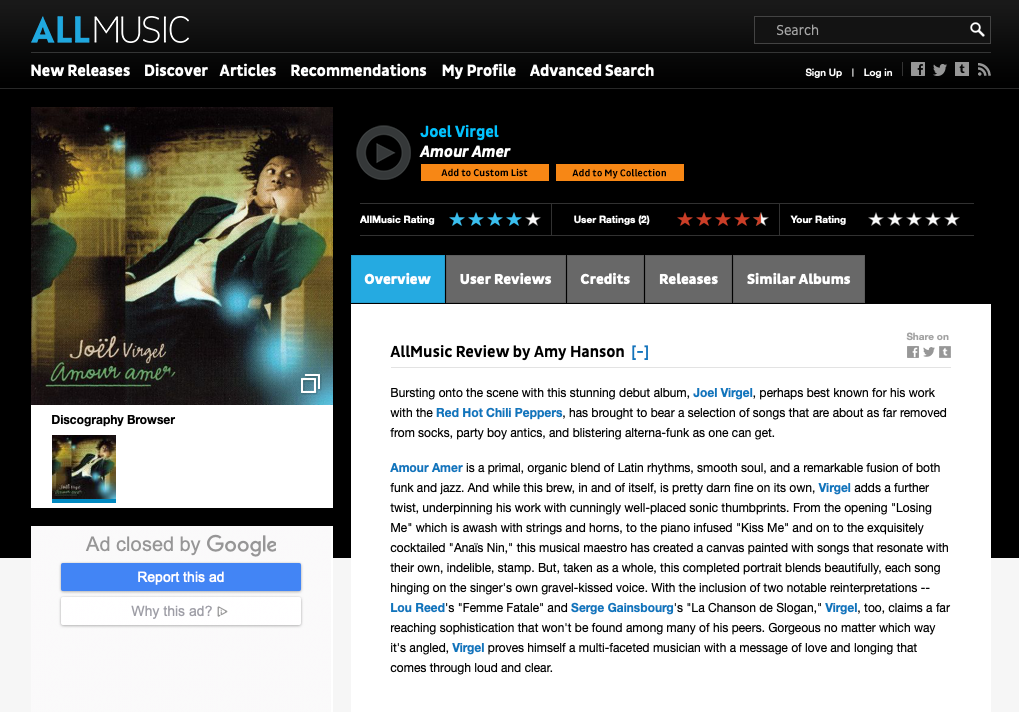Set Your Rating to five stars
The width and height of the screenshot is (1019, 712).
[x=951, y=220]
